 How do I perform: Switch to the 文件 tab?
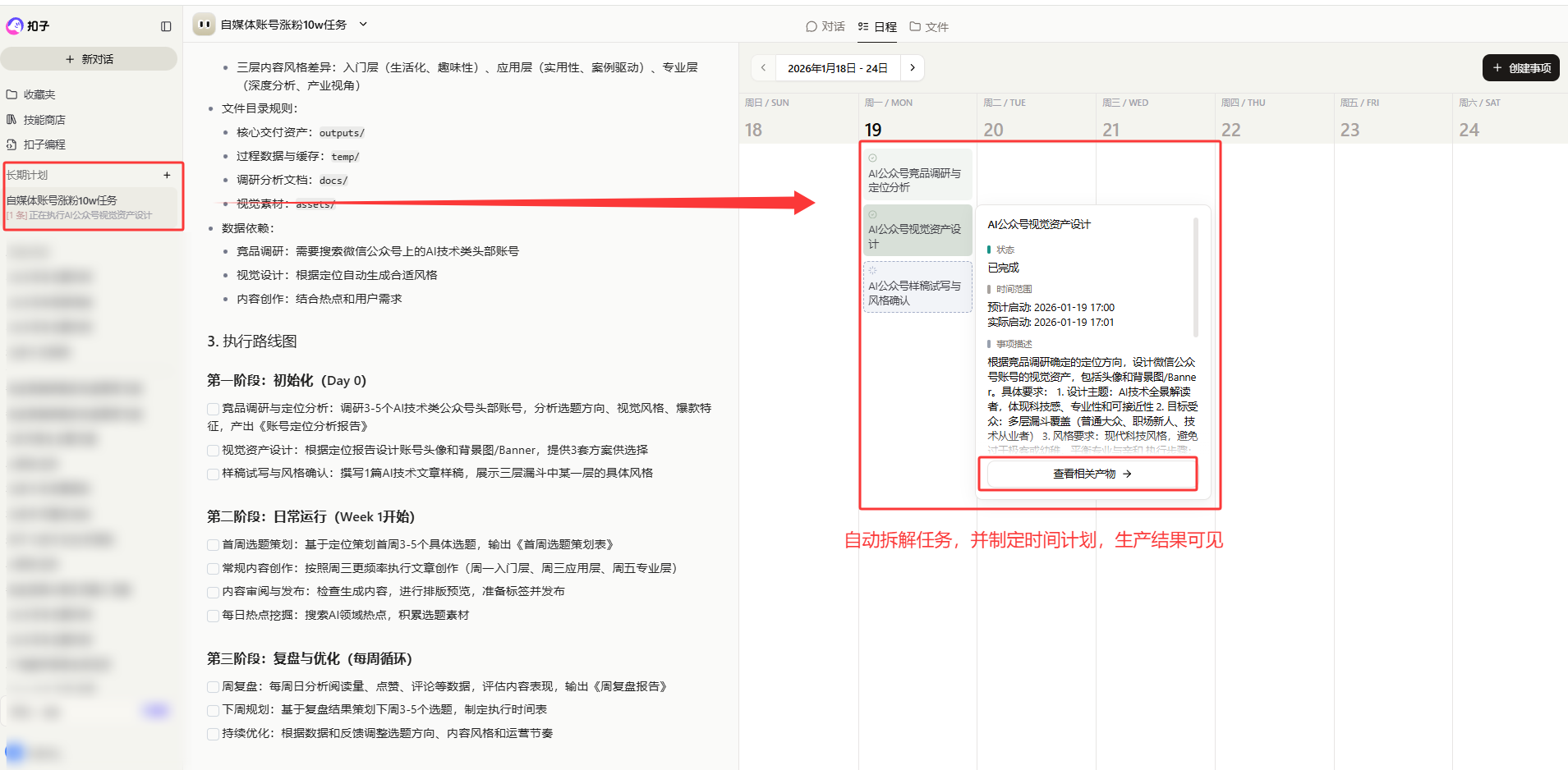pyautogui.click(x=928, y=26)
